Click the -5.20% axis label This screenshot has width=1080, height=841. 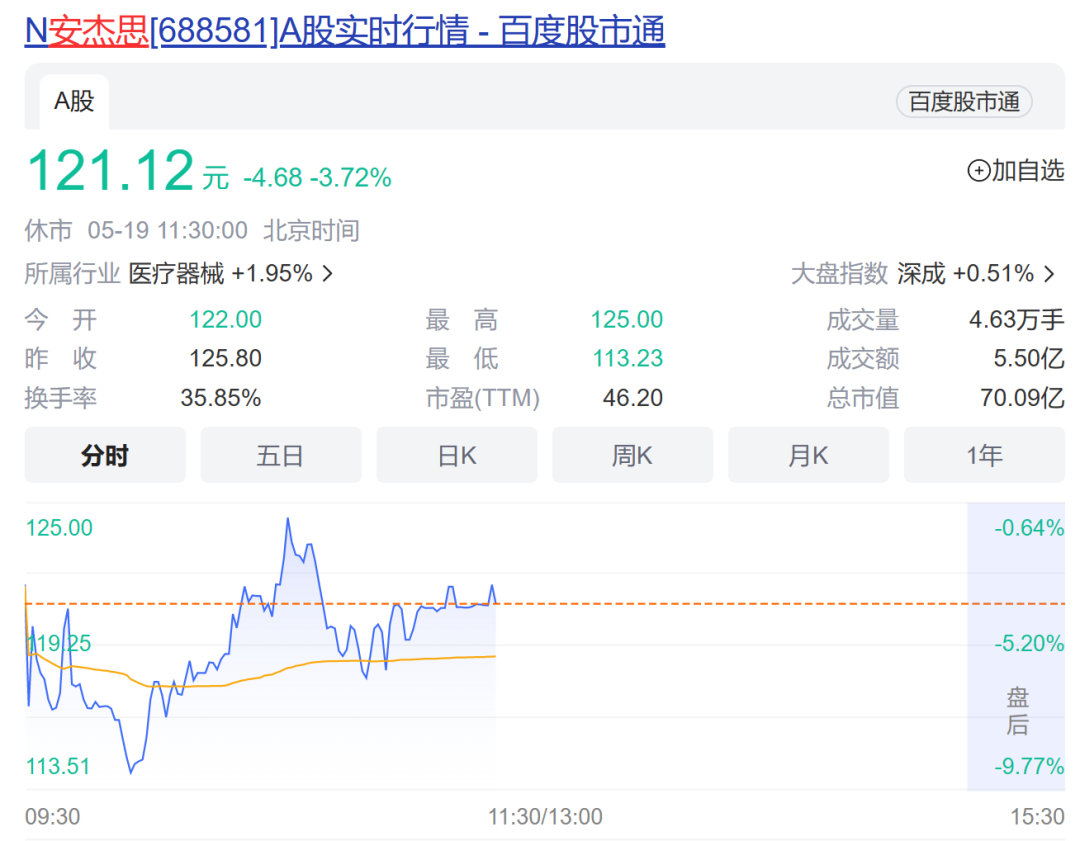click(x=1029, y=644)
